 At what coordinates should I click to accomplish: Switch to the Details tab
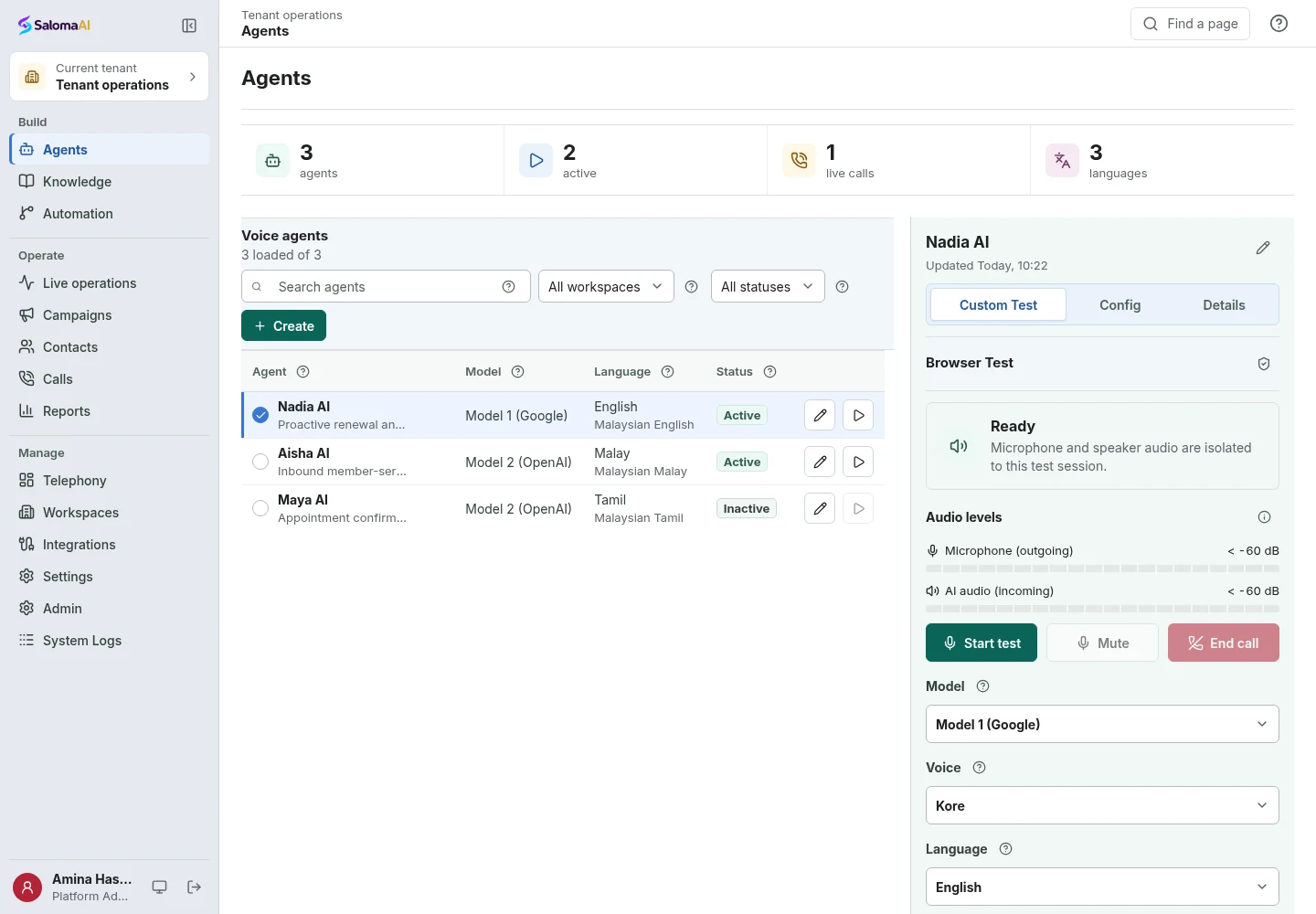tap(1224, 305)
